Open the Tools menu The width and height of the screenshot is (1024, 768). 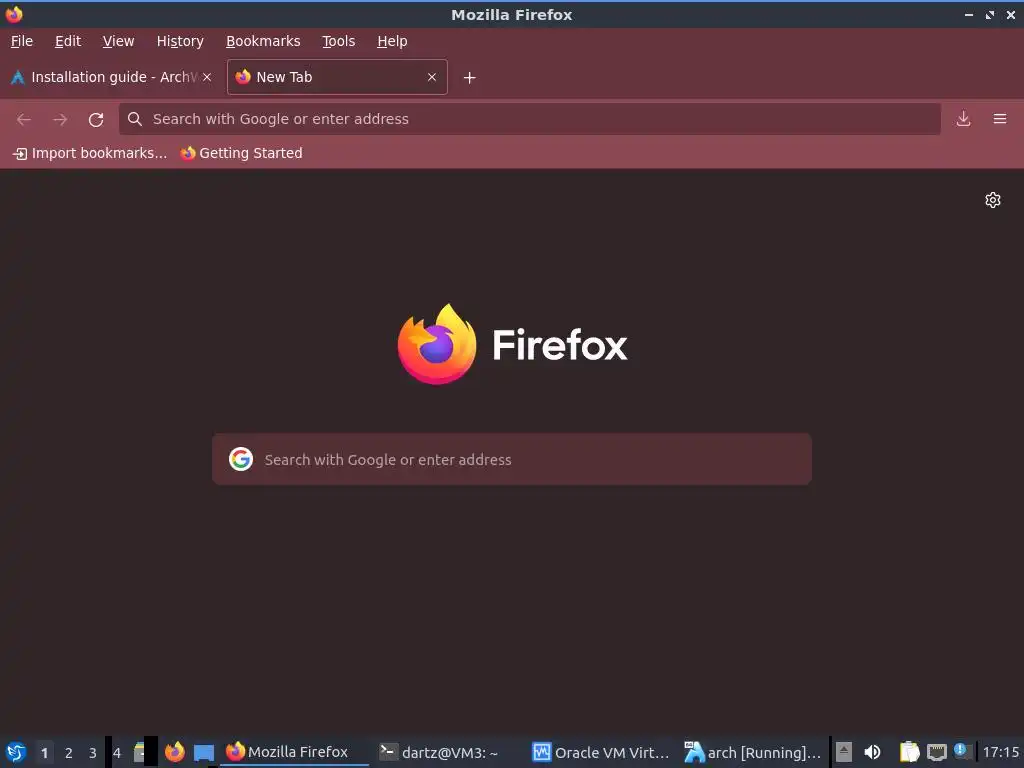point(338,41)
